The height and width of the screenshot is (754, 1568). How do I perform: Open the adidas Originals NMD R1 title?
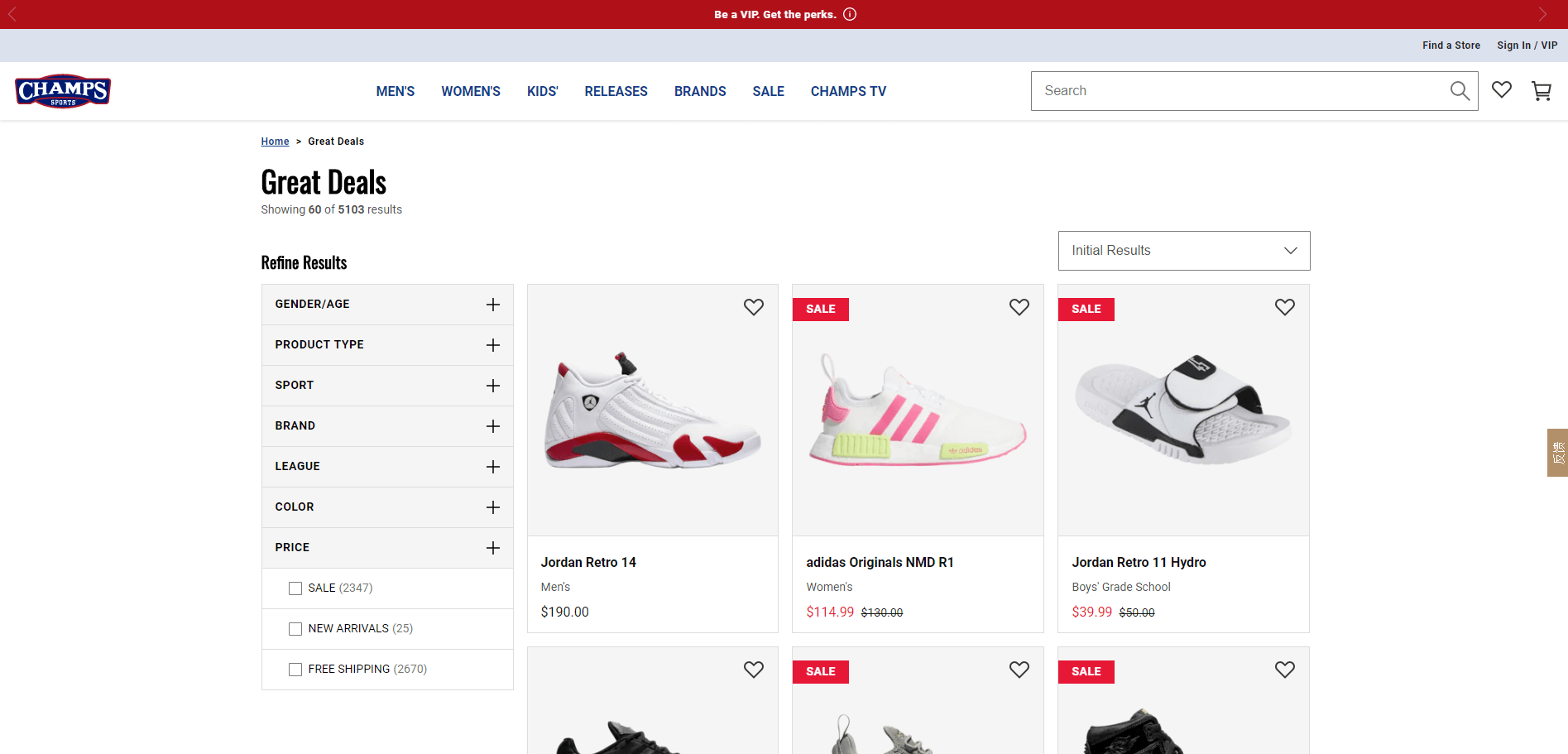pyautogui.click(x=880, y=562)
